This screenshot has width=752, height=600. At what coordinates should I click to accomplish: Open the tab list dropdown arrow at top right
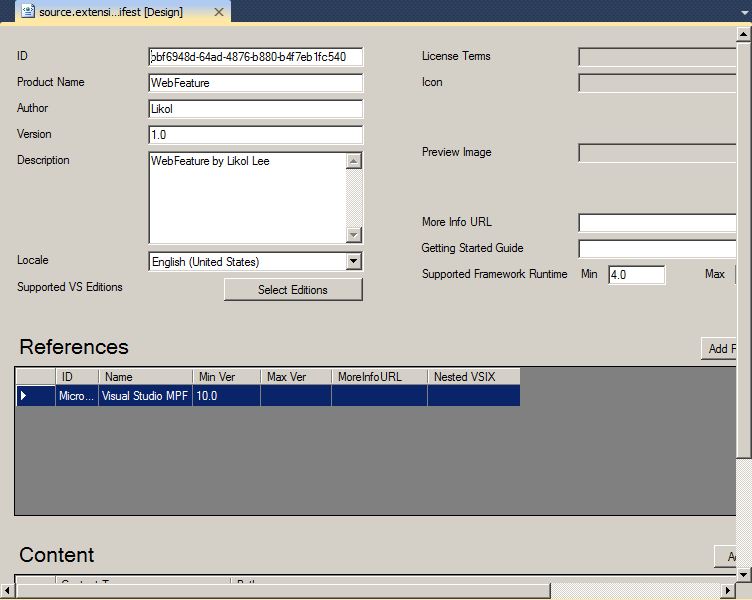pos(745,13)
